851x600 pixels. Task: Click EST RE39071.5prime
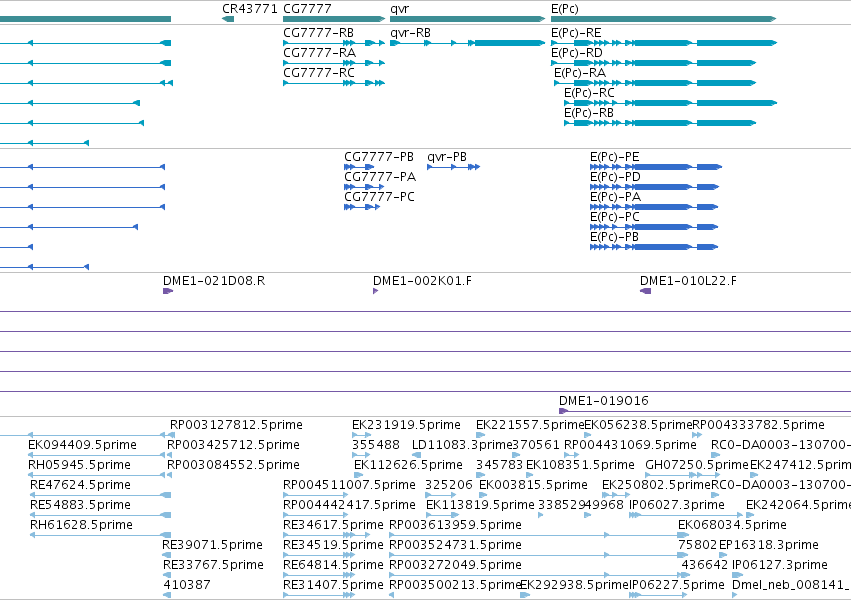click(x=212, y=545)
